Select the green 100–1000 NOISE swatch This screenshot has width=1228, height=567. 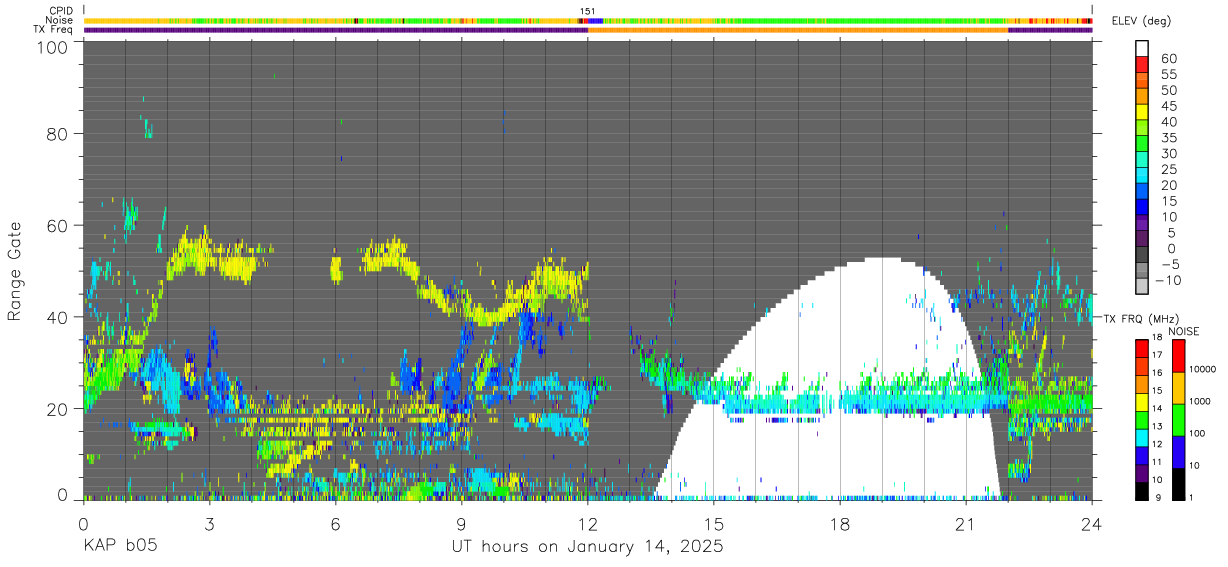pyautogui.click(x=1179, y=420)
